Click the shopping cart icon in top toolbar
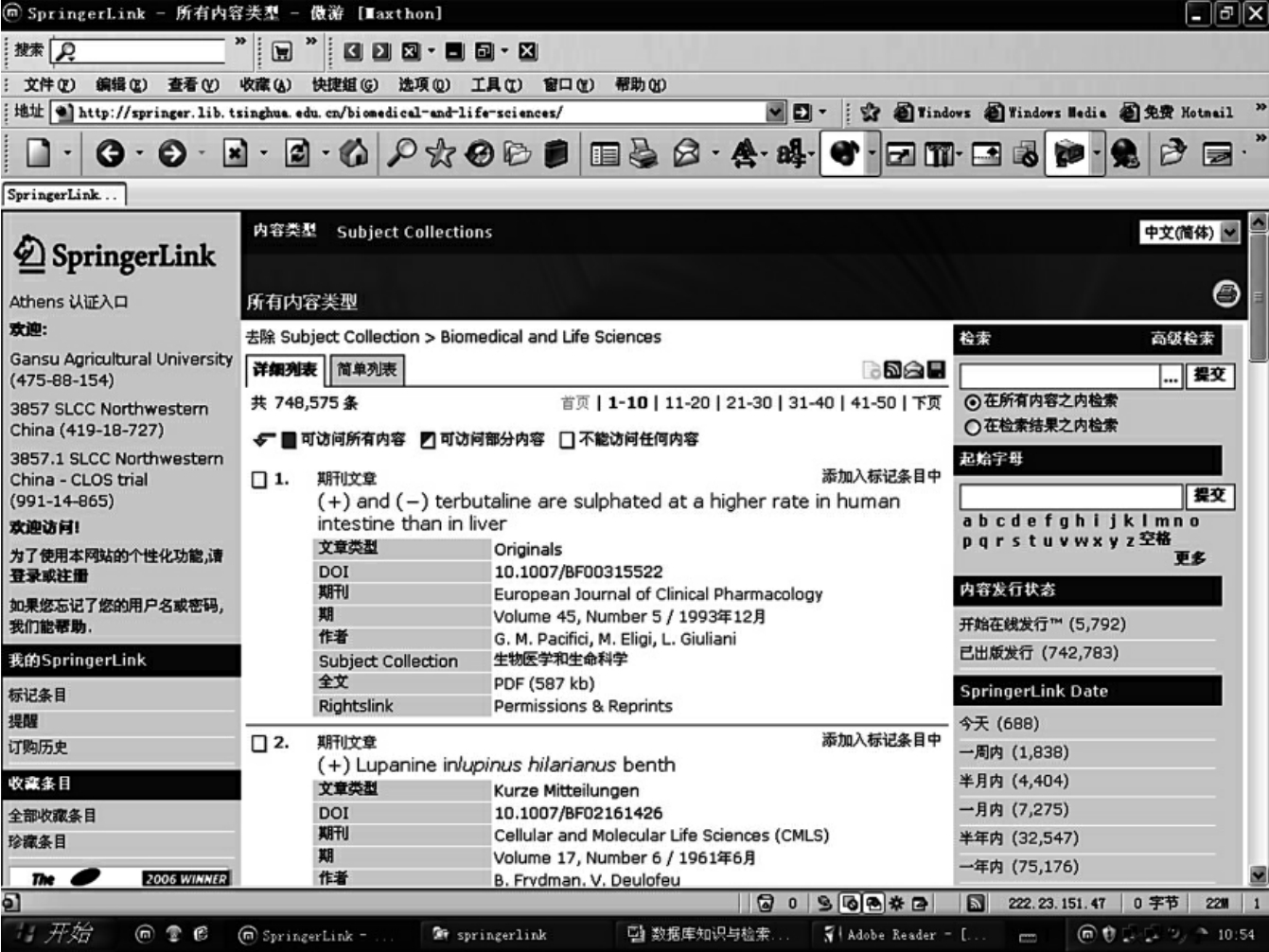Image resolution: width=1269 pixels, height=952 pixels. 282,51
